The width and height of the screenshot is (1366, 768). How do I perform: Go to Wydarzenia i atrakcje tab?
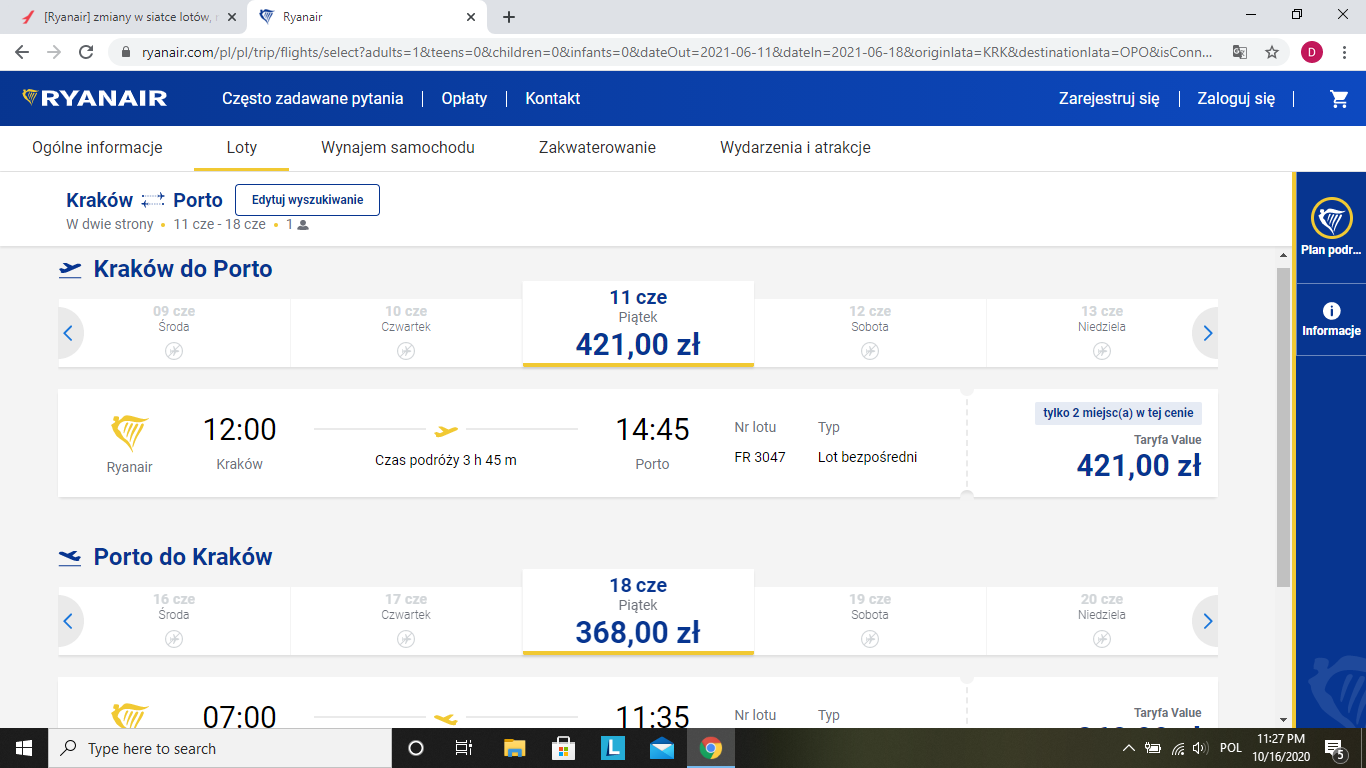click(x=795, y=148)
